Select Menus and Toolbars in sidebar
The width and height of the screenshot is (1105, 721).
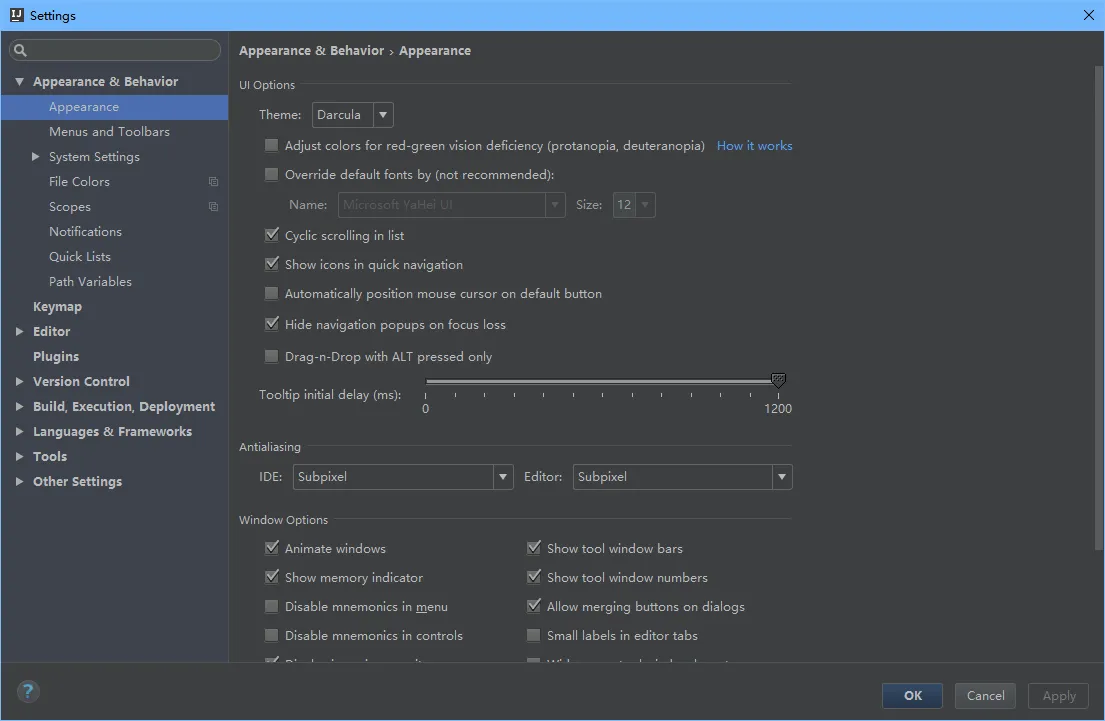(x=109, y=132)
